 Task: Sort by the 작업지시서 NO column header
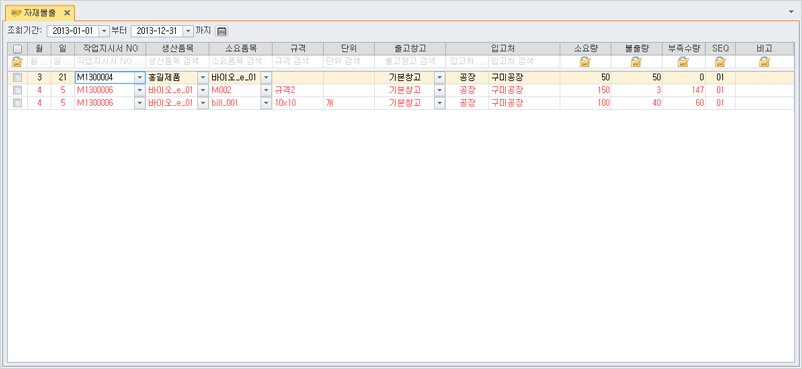[110, 49]
